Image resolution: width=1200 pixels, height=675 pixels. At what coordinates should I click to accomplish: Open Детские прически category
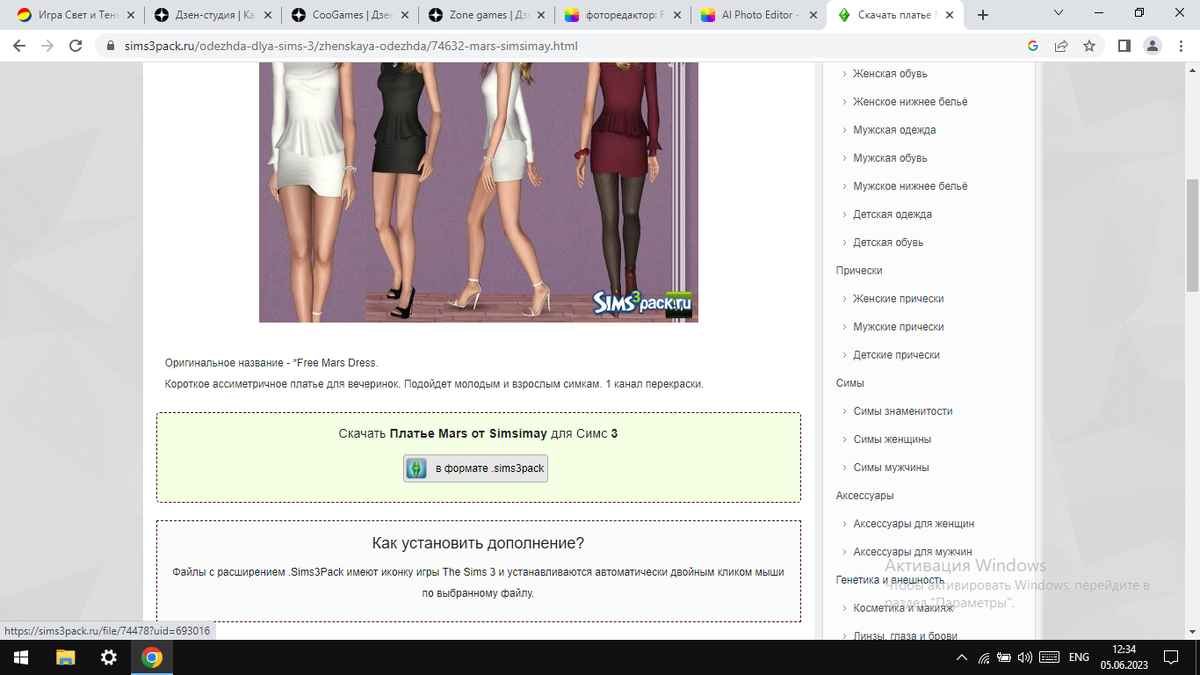pos(896,355)
